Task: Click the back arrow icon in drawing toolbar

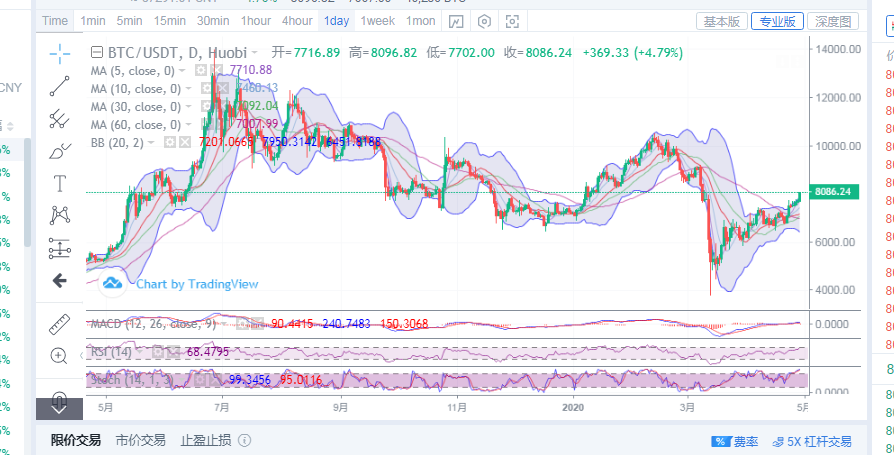Action: pyautogui.click(x=59, y=281)
